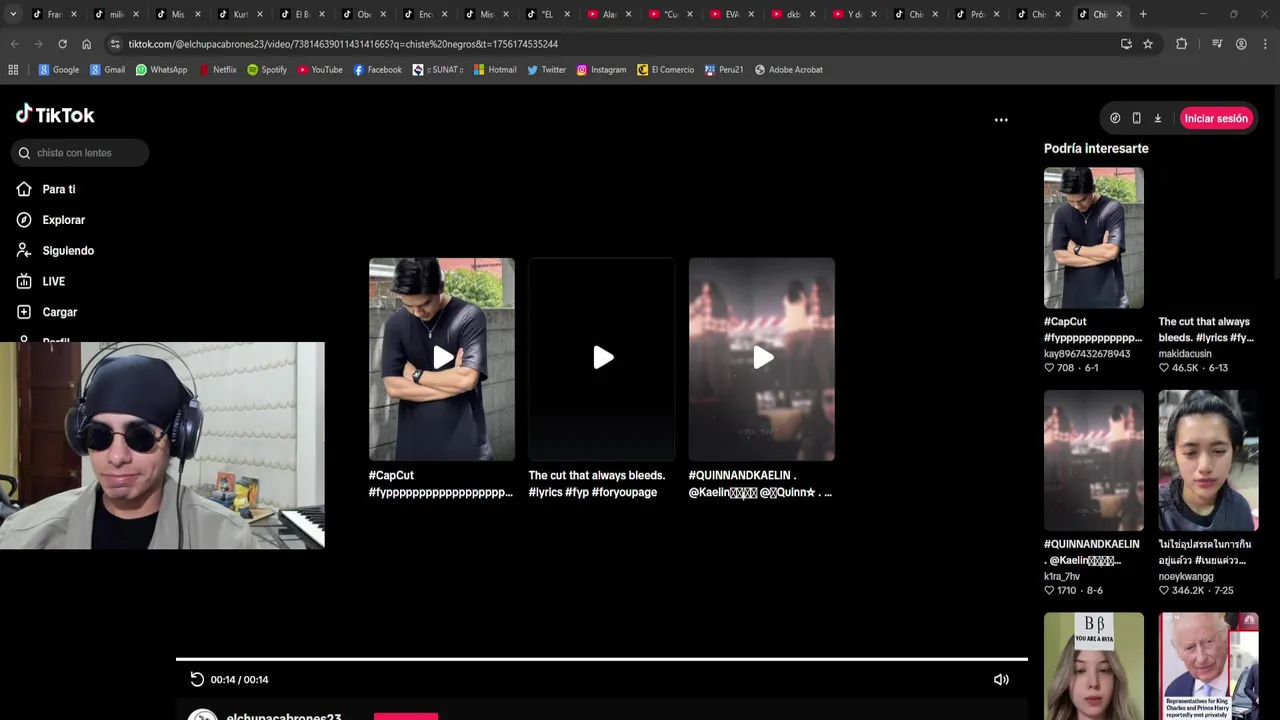Reload the page

[62, 44]
